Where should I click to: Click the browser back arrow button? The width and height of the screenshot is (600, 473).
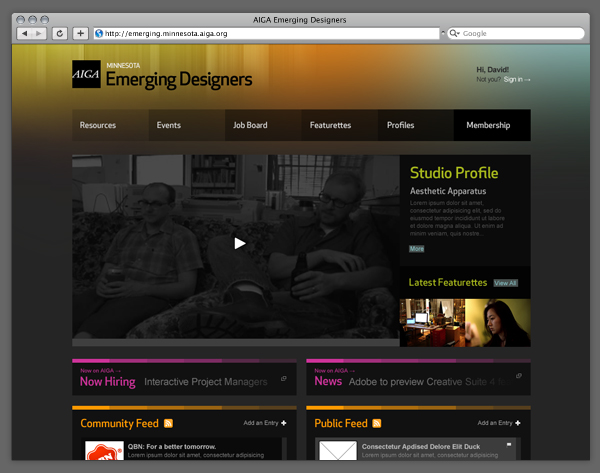tap(24, 34)
